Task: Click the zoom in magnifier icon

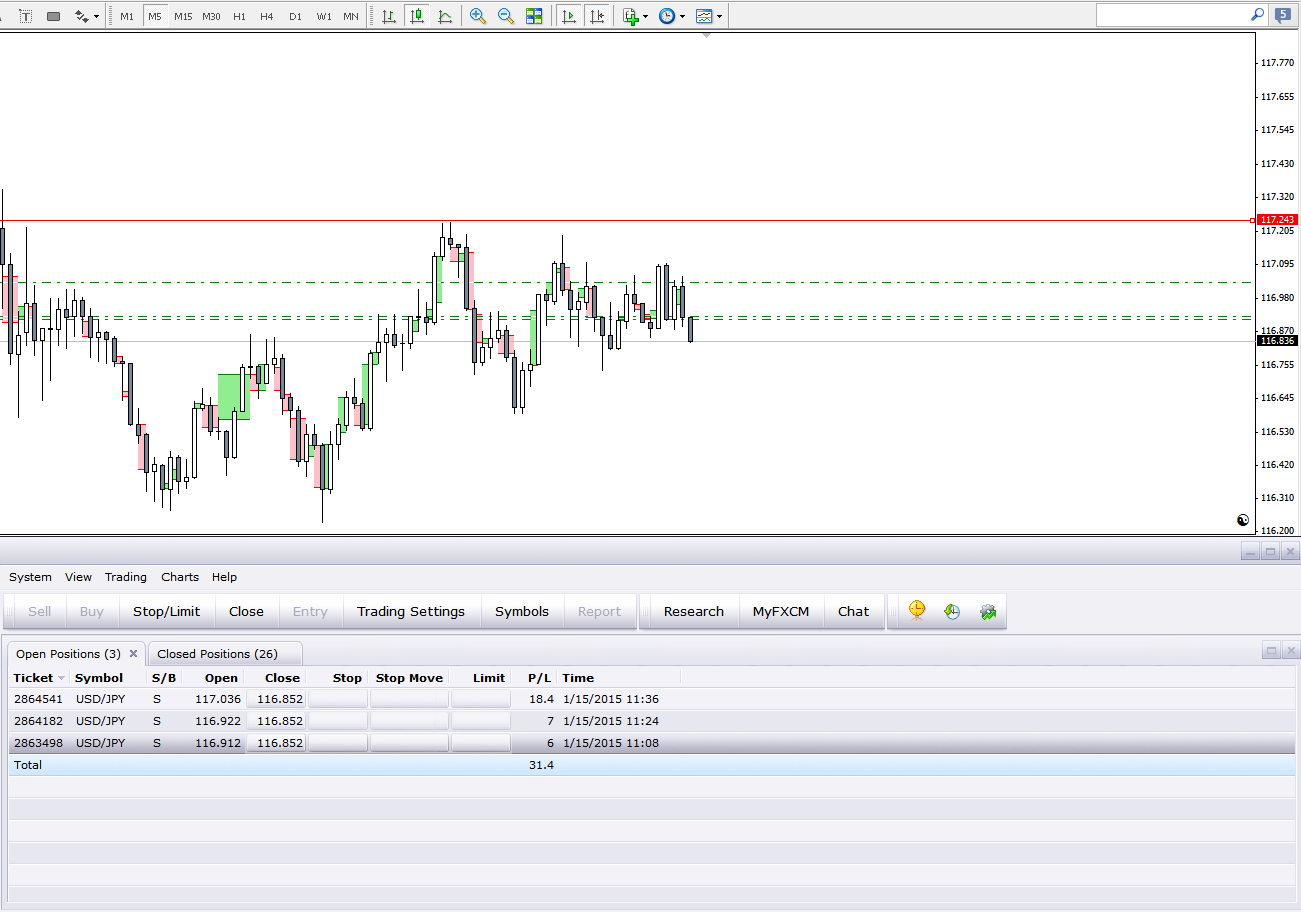Action: coord(478,16)
